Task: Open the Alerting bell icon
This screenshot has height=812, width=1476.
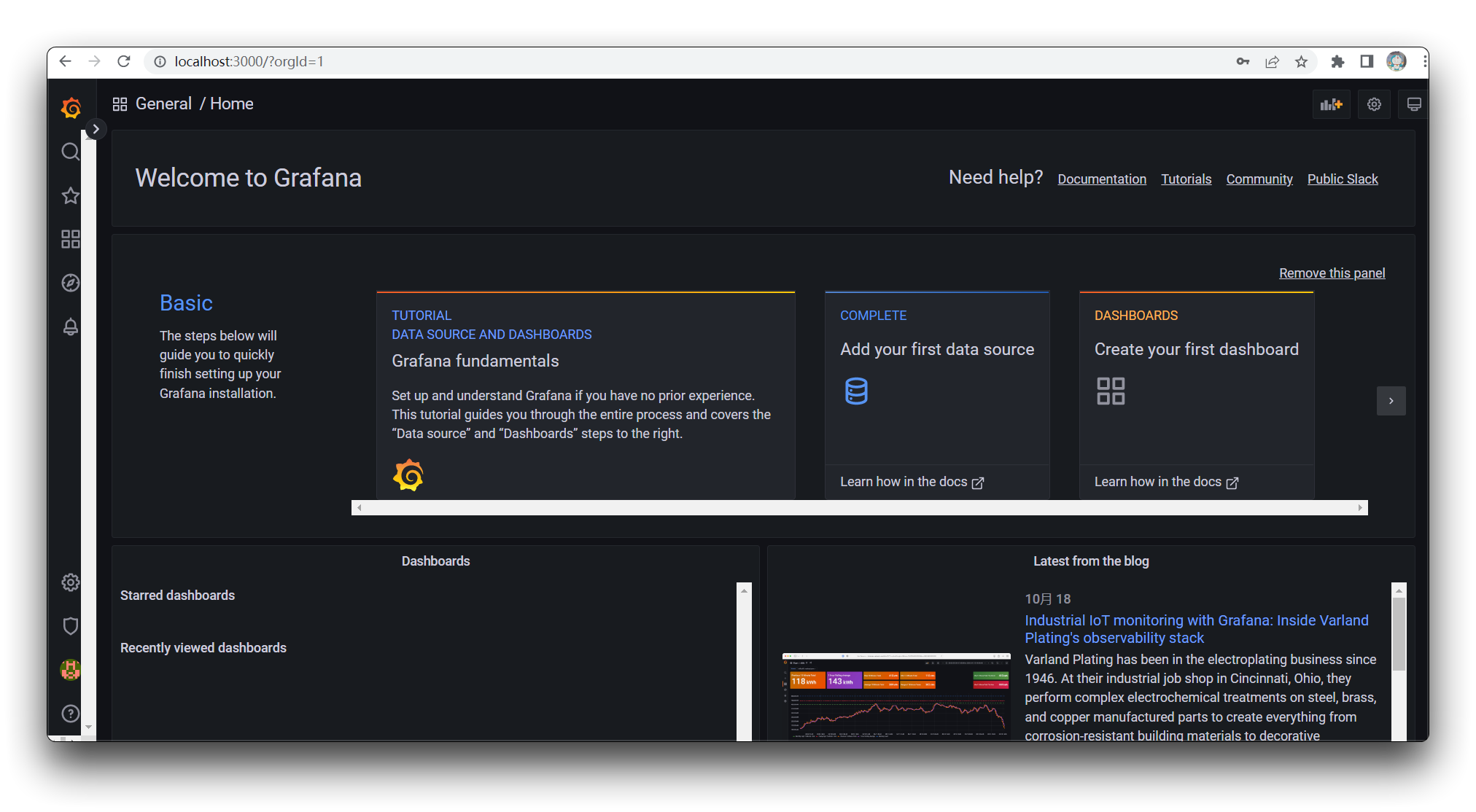Action: (70, 327)
